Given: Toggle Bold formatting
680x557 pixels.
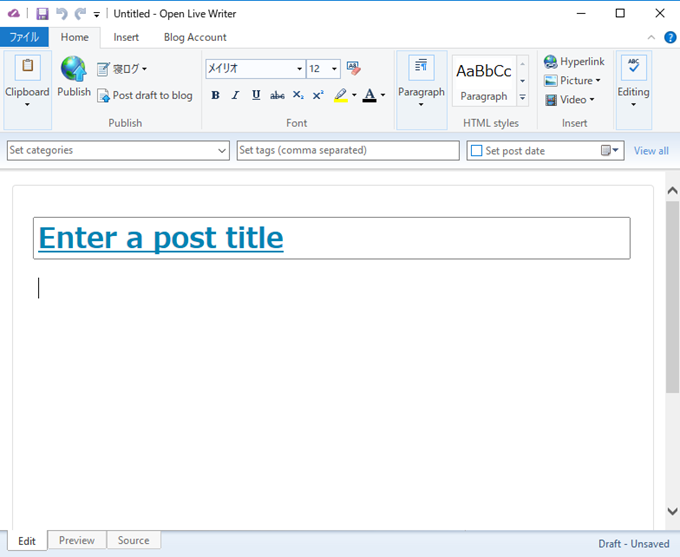Looking at the screenshot, I should click(215, 95).
